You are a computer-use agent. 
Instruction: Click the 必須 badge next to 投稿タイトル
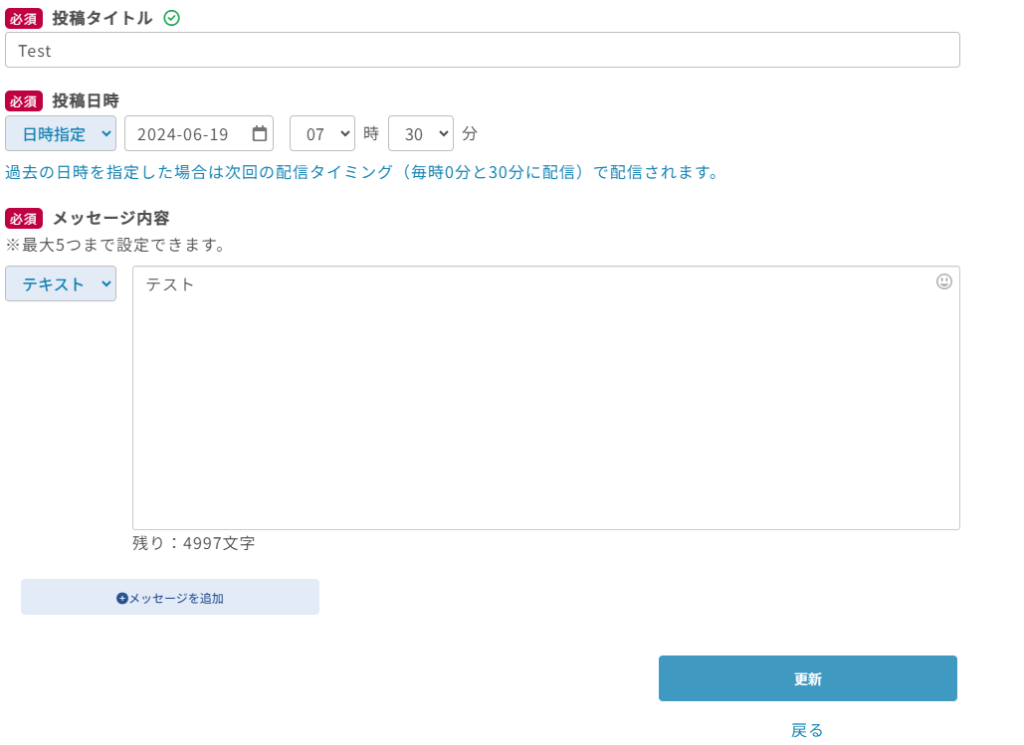pyautogui.click(x=24, y=18)
